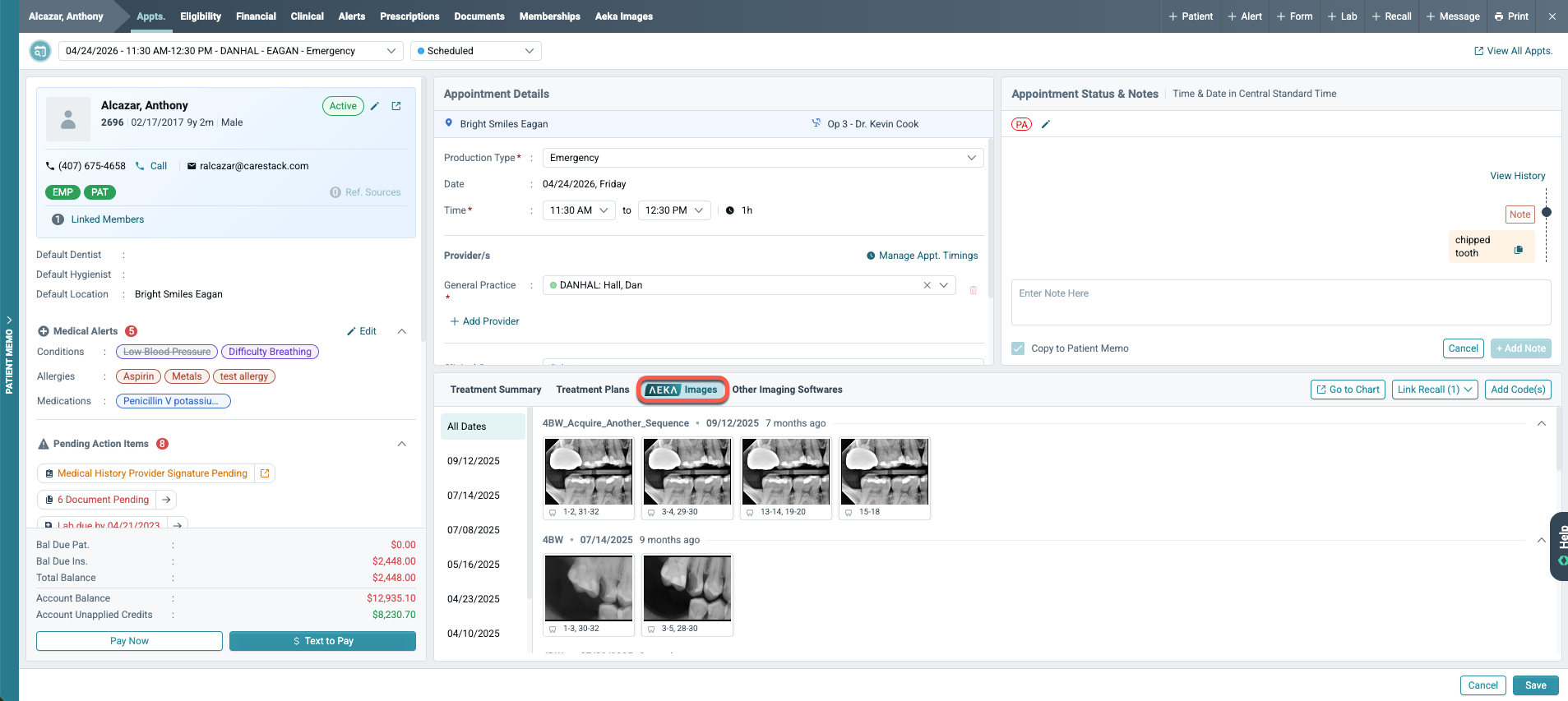1568x701 pixels.
Task: Toggle the Copy to Patient Memo checkbox
Action: click(1018, 348)
